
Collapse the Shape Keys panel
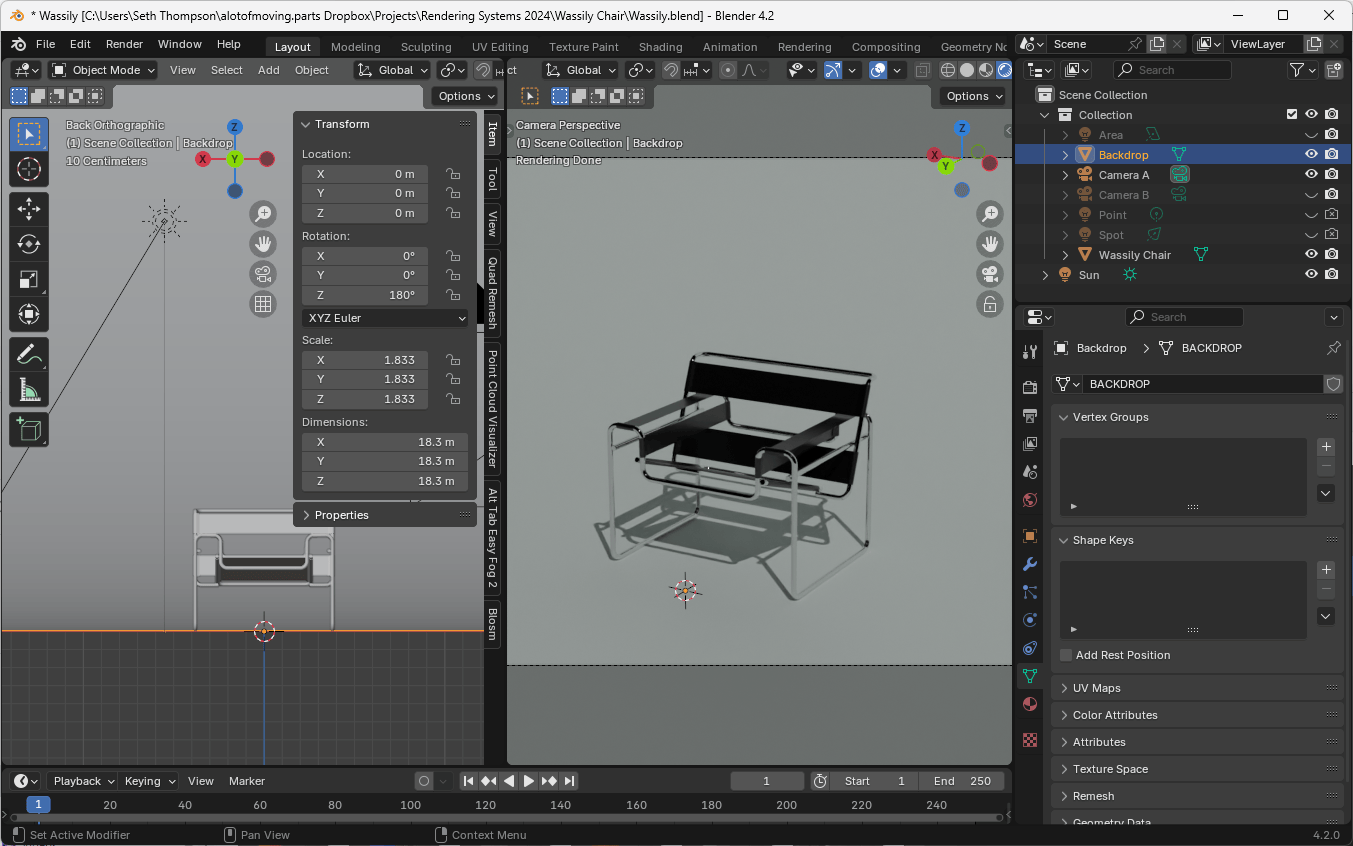(x=1065, y=540)
